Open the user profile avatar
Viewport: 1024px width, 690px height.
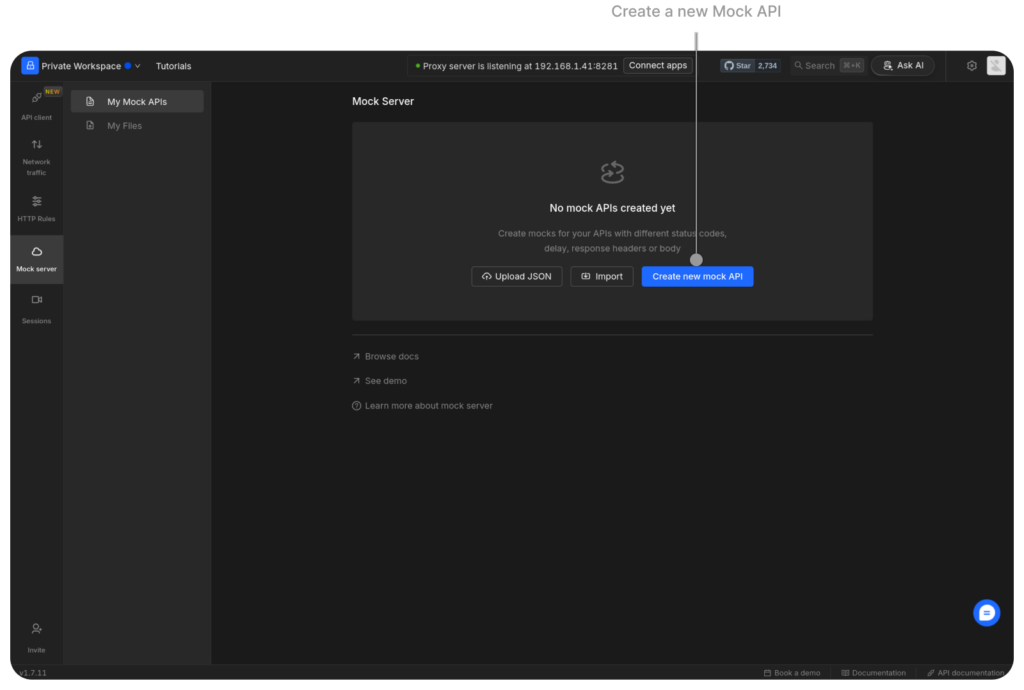996,65
